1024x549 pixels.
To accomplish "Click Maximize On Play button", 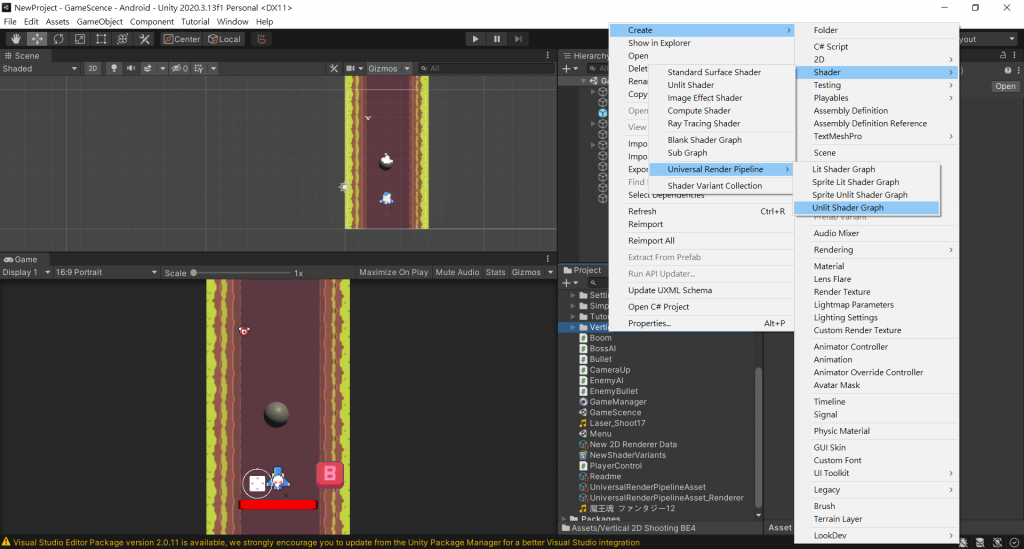I will (393, 272).
